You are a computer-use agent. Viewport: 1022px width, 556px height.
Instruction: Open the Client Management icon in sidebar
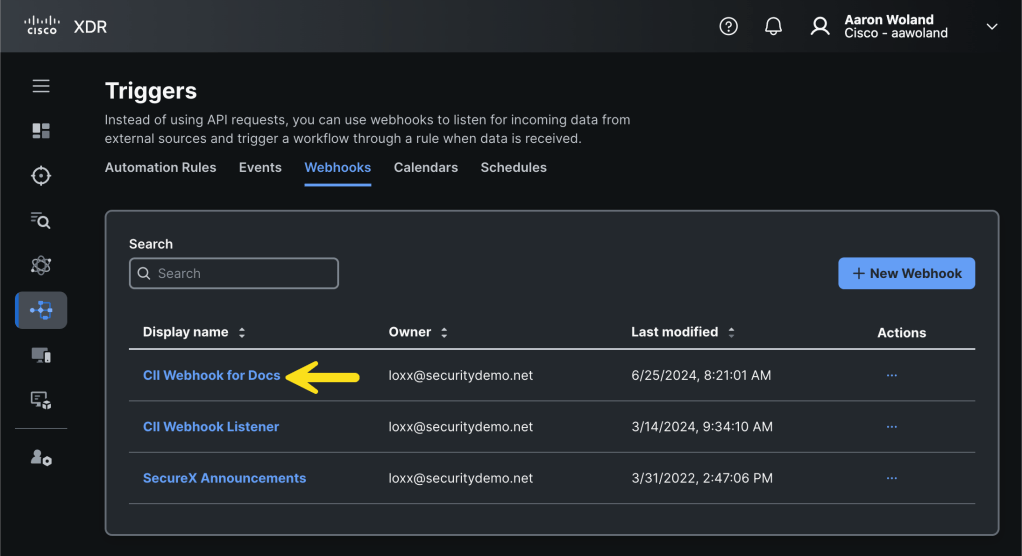(41, 400)
